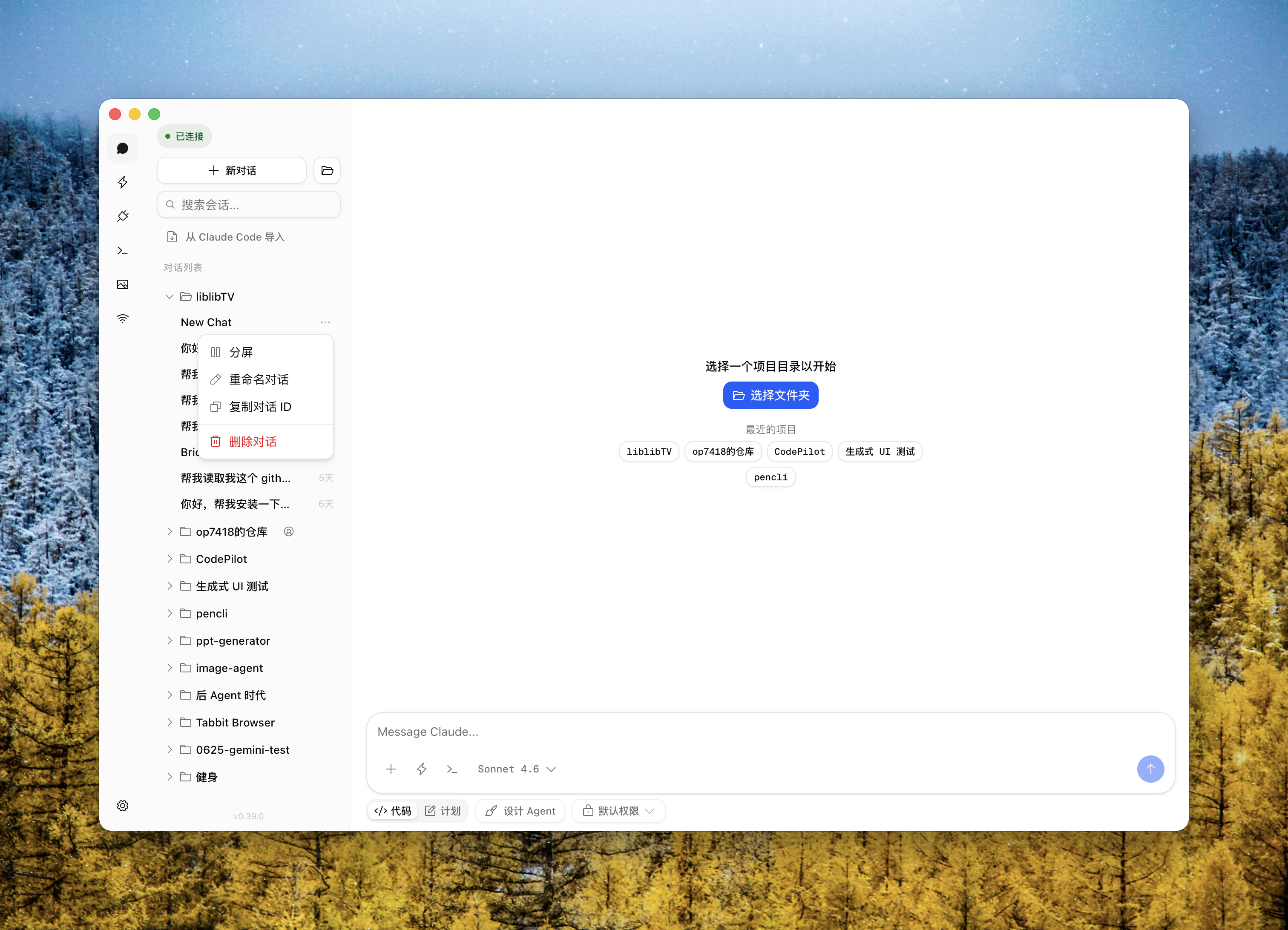Click the send arrow button
The width and height of the screenshot is (1288, 930).
(1150, 769)
